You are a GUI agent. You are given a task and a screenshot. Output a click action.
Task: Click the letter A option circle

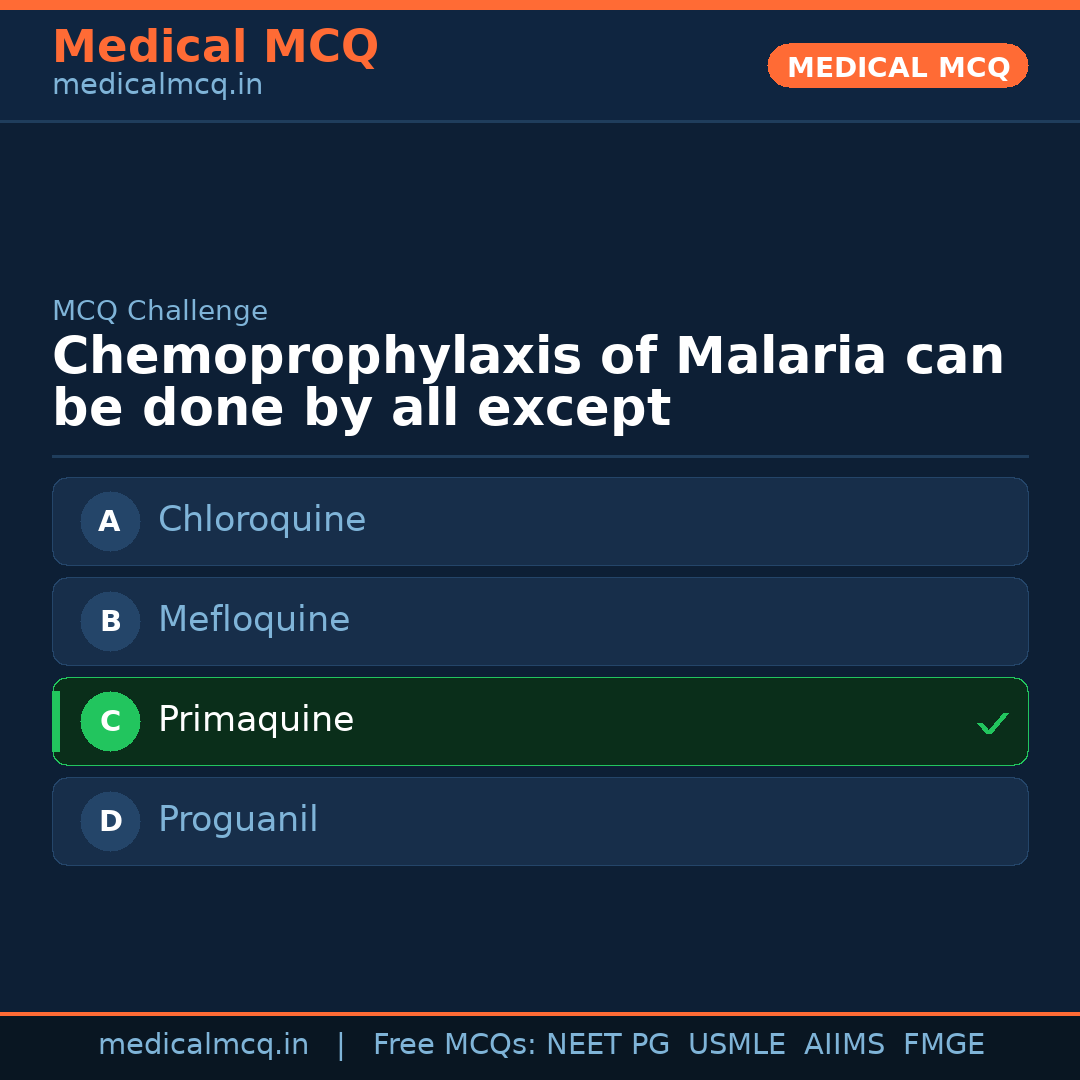(110, 521)
